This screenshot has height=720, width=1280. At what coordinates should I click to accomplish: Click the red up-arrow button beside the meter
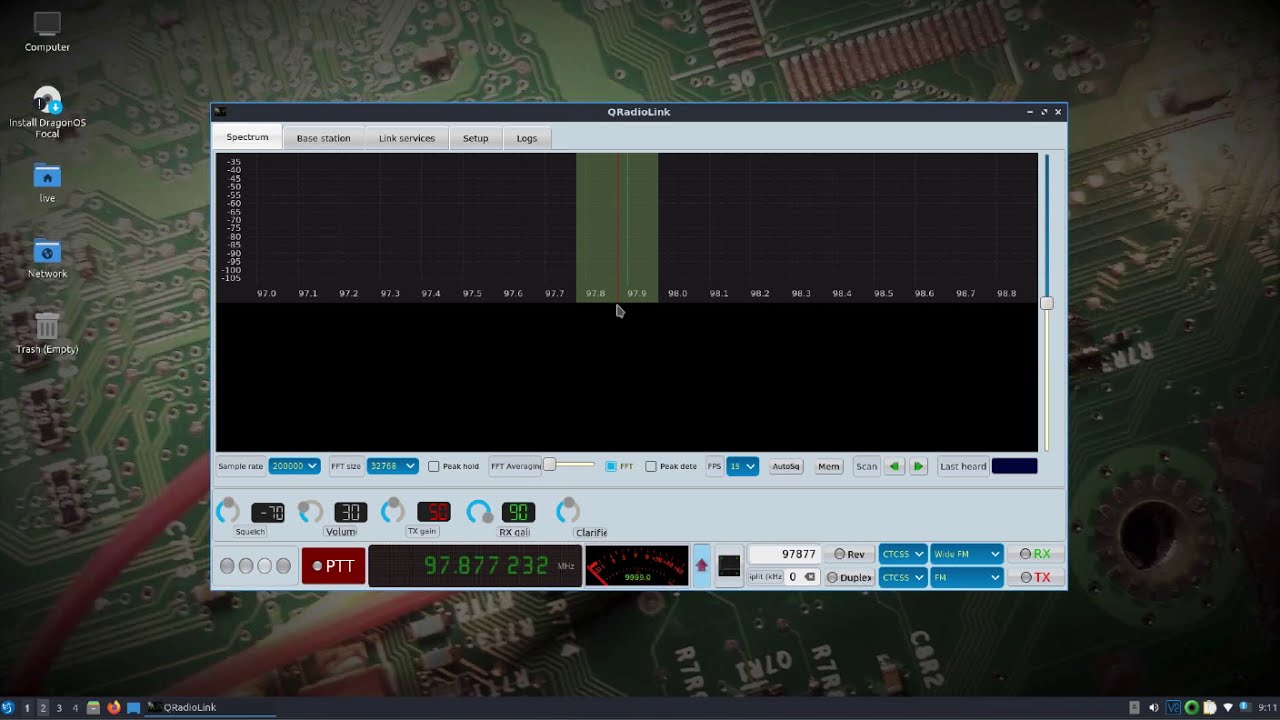tap(701, 566)
